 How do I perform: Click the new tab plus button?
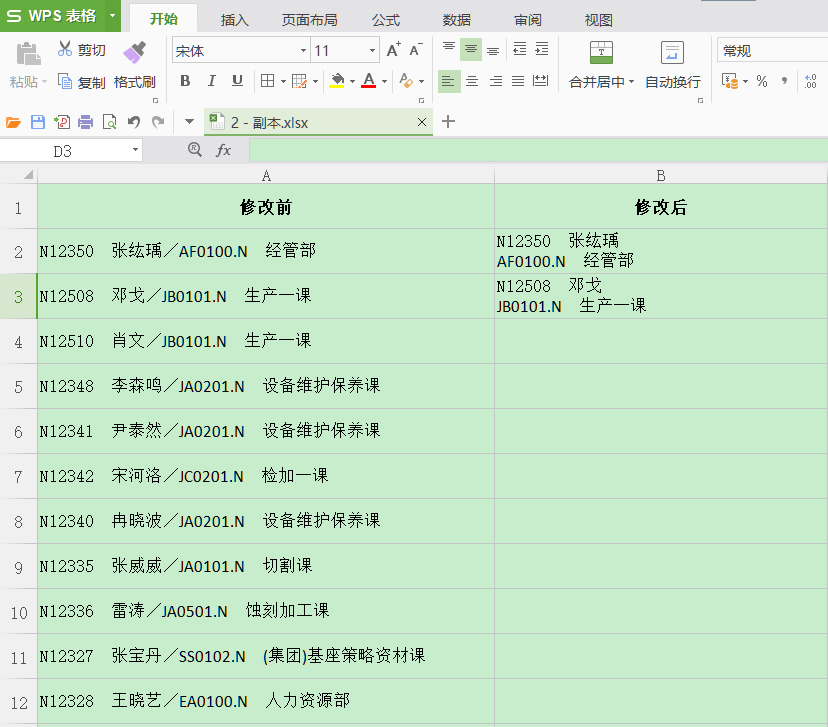448,122
